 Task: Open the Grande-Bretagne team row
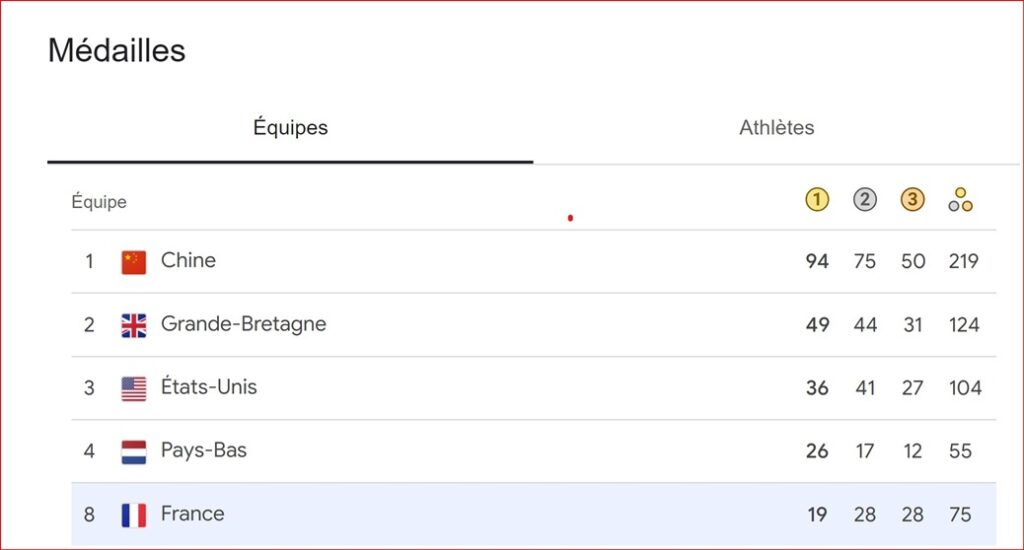coord(534,325)
